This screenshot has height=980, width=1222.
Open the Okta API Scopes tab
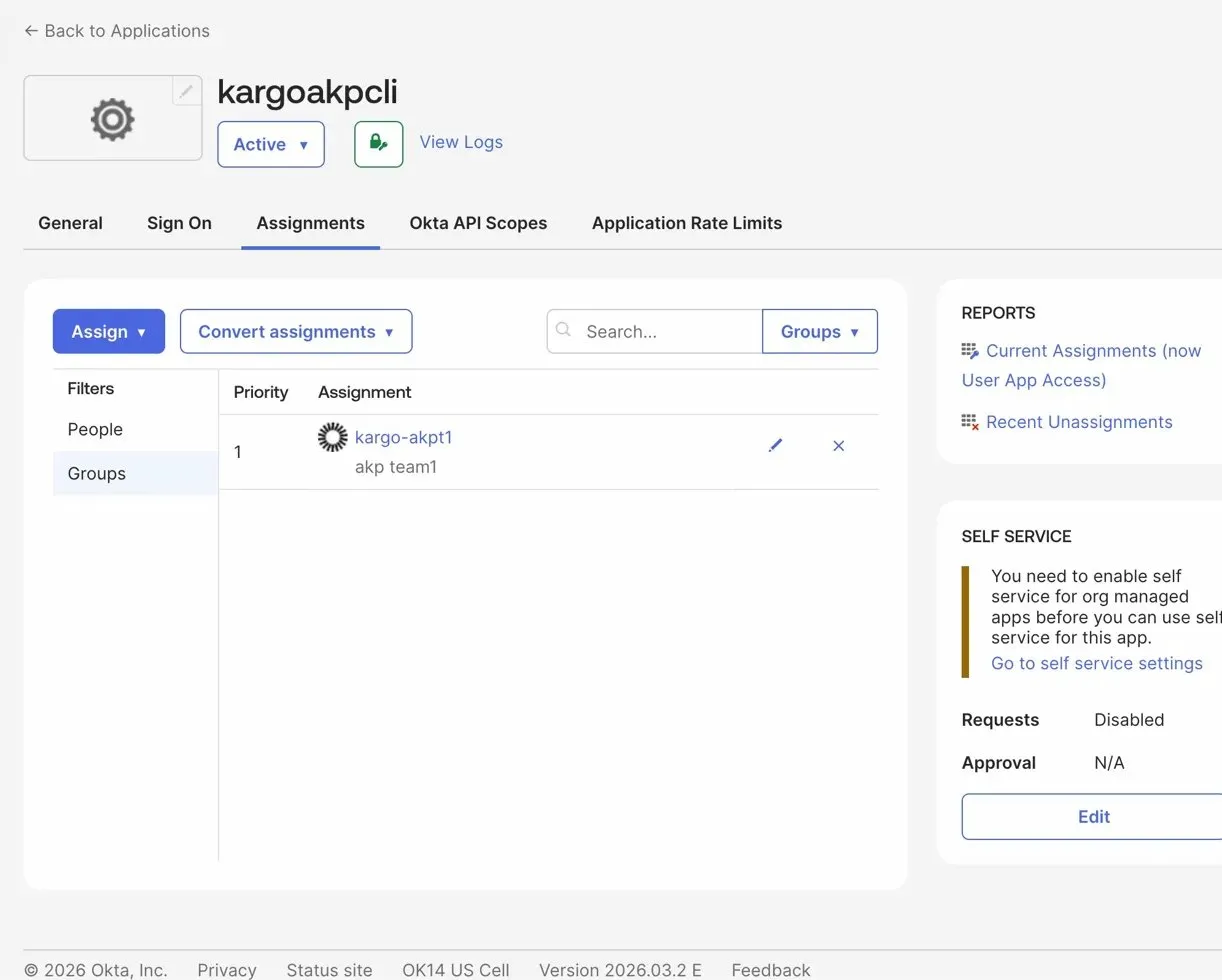(478, 223)
